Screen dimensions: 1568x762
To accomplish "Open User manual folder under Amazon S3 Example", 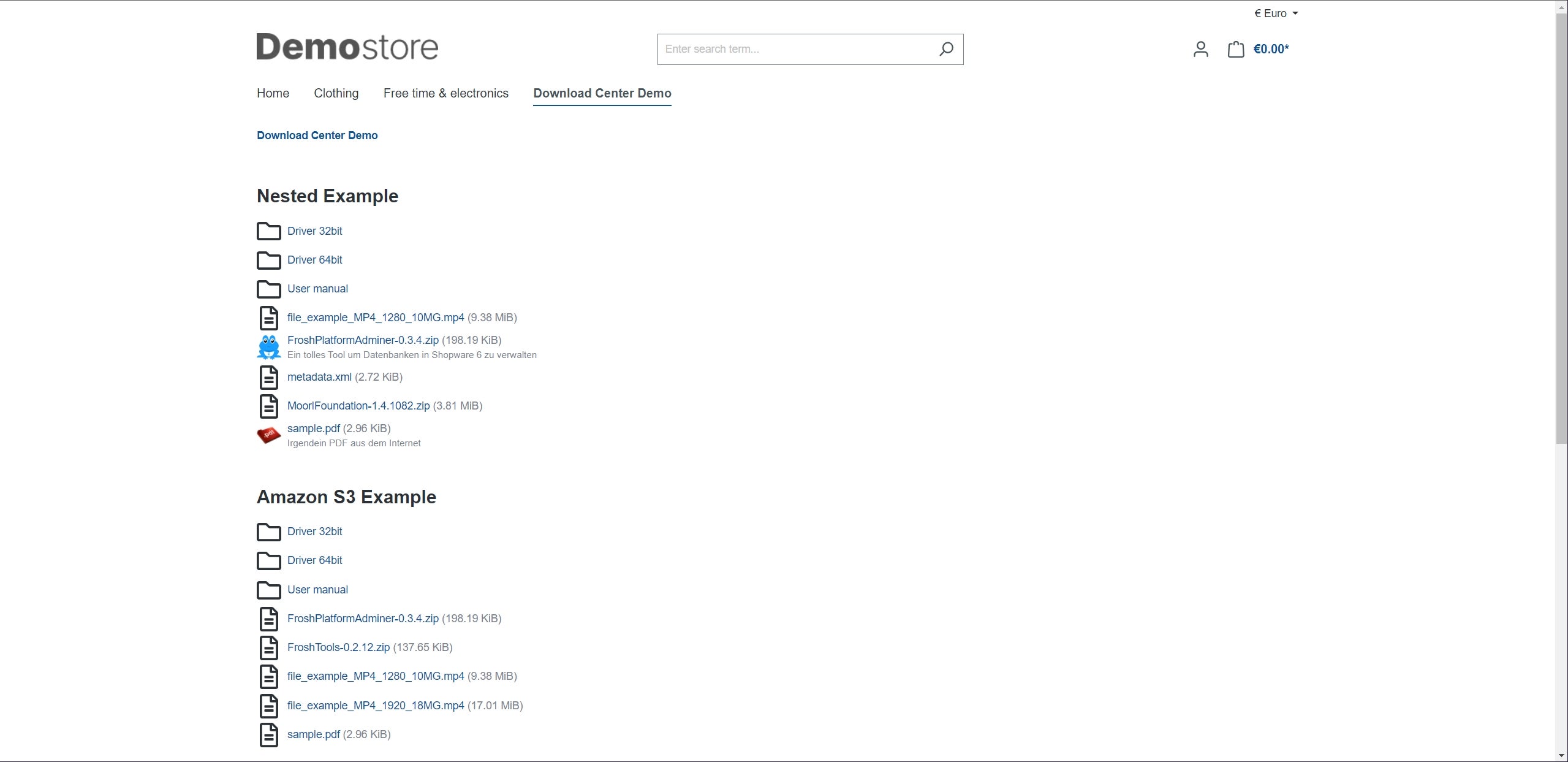I will point(317,590).
